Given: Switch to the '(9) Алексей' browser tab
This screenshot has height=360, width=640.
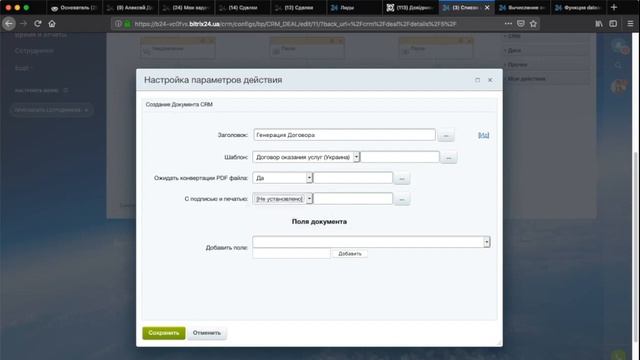Looking at the screenshot, I should coord(130,7).
